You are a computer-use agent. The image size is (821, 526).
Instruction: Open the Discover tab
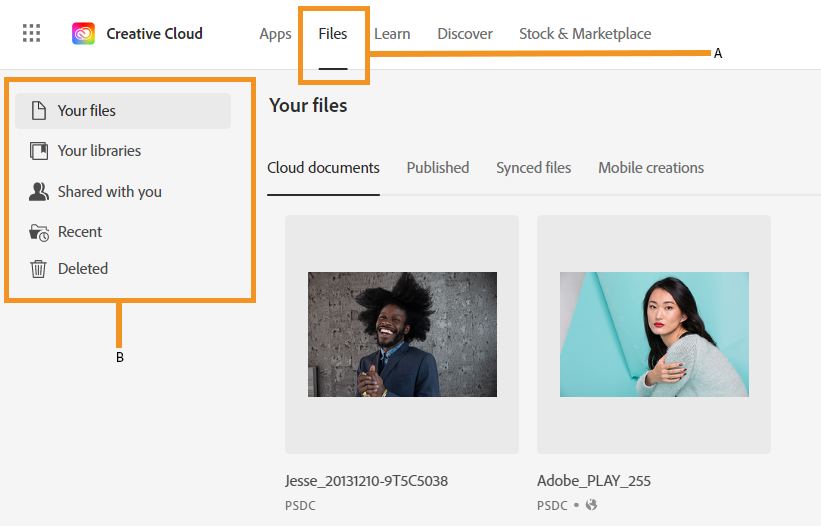point(465,34)
